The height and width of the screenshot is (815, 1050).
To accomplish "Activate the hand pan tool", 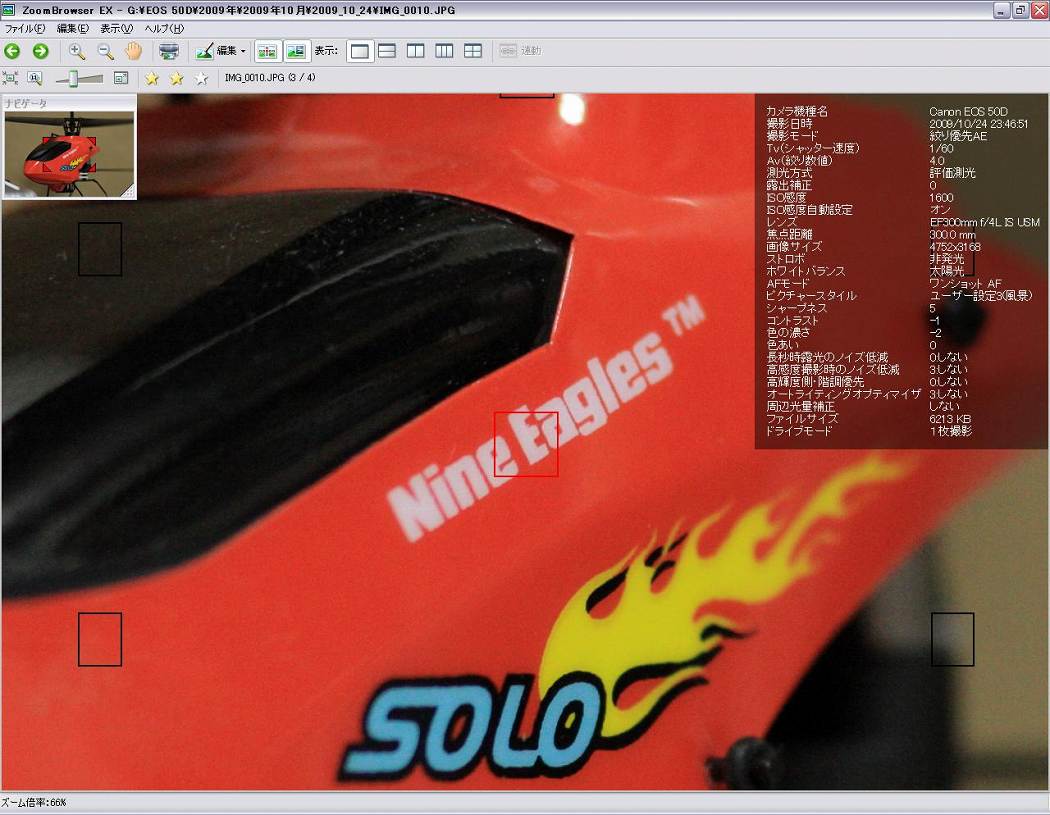I will (133, 51).
